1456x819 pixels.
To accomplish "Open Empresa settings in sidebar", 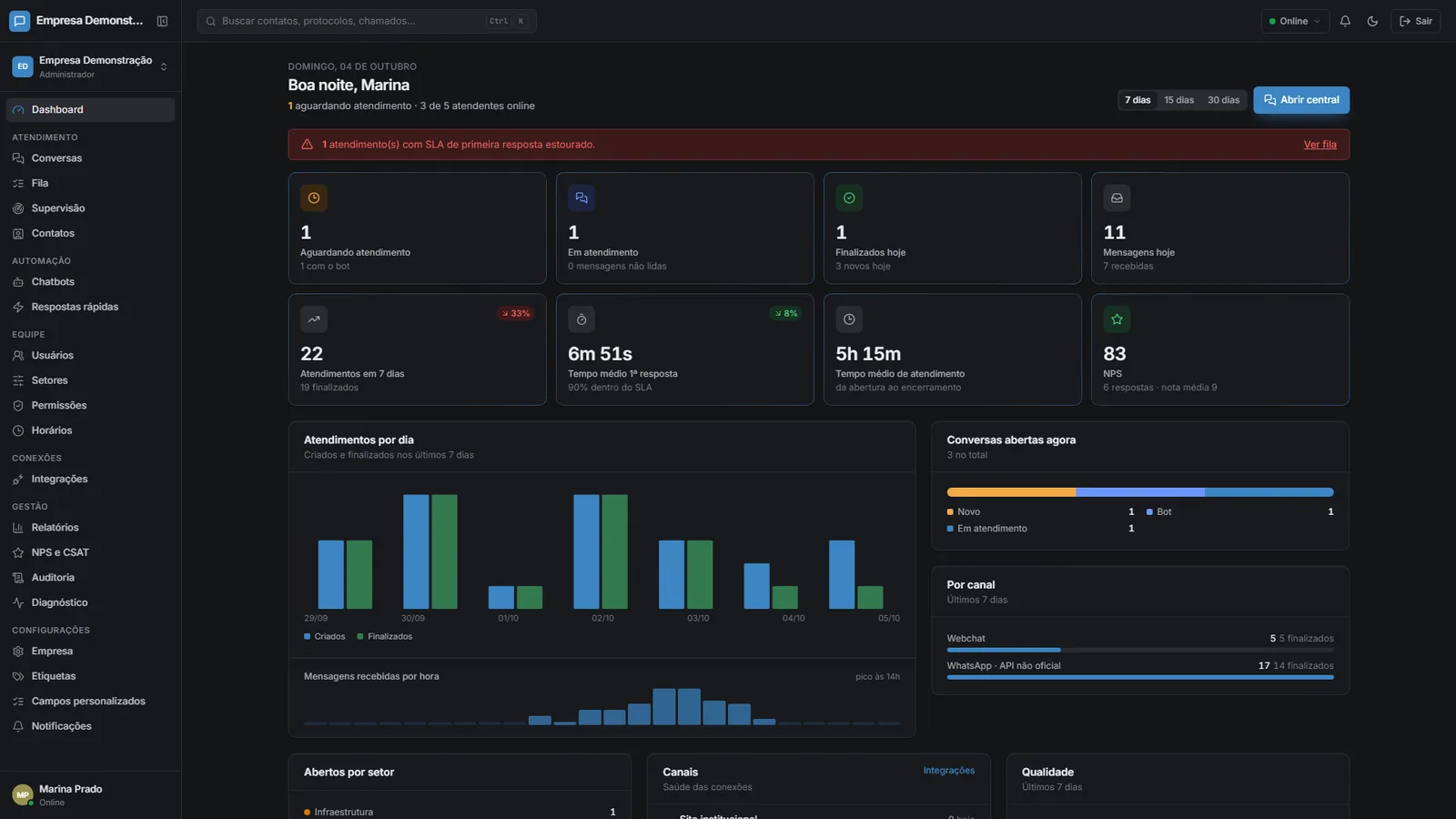I will (x=90, y=652).
